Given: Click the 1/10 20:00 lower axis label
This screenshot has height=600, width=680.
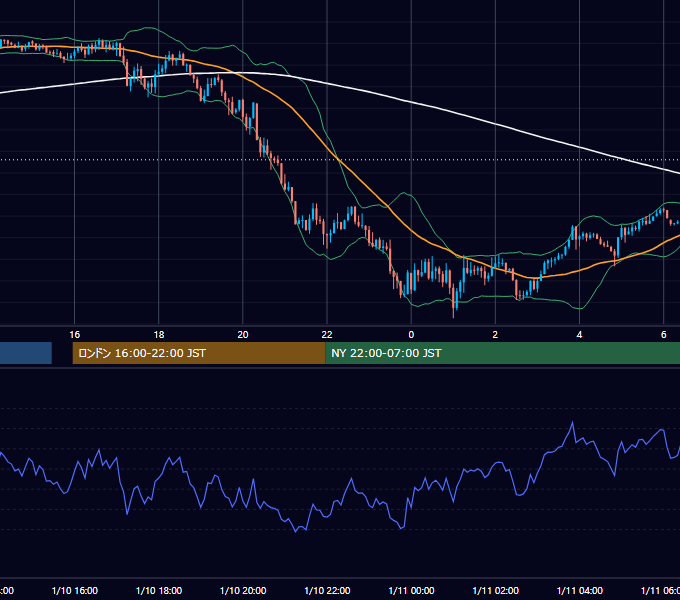Looking at the screenshot, I should 243,591.
